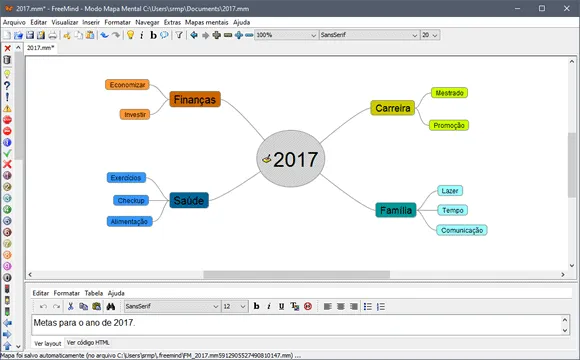Toggle bulleted list in note editor
The width and height of the screenshot is (580, 360).
368,306
